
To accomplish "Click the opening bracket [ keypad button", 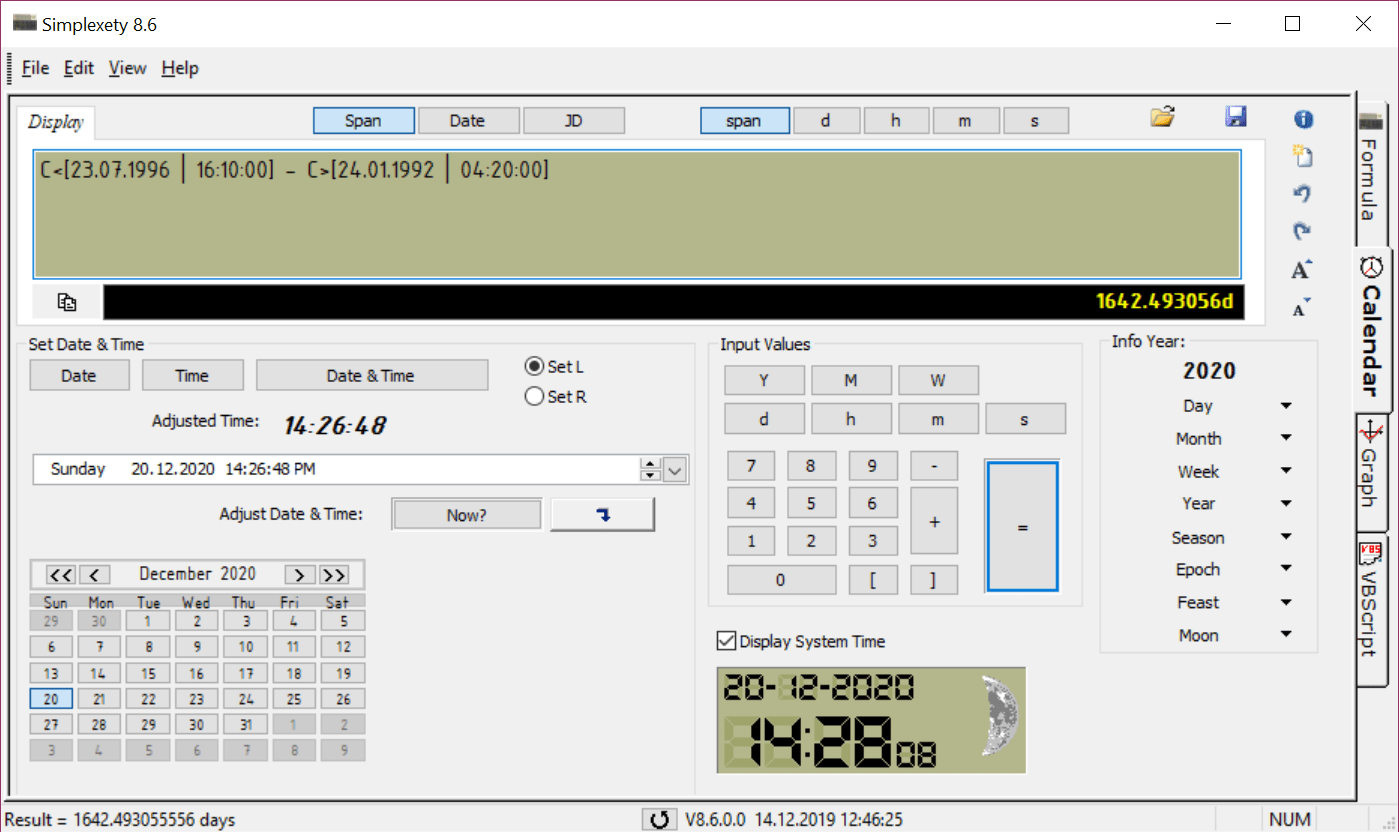I will click(873, 580).
